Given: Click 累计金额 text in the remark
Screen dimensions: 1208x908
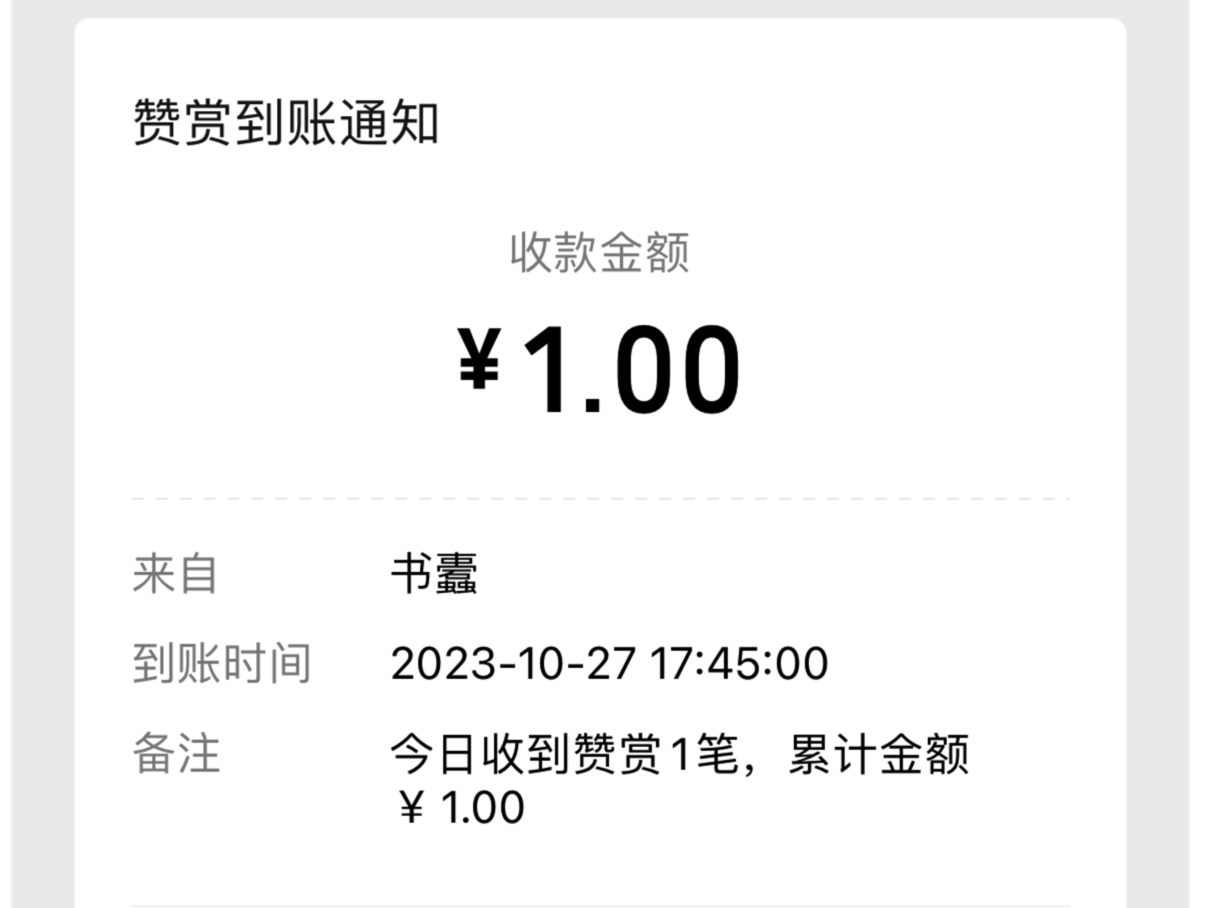Looking at the screenshot, I should 879,754.
